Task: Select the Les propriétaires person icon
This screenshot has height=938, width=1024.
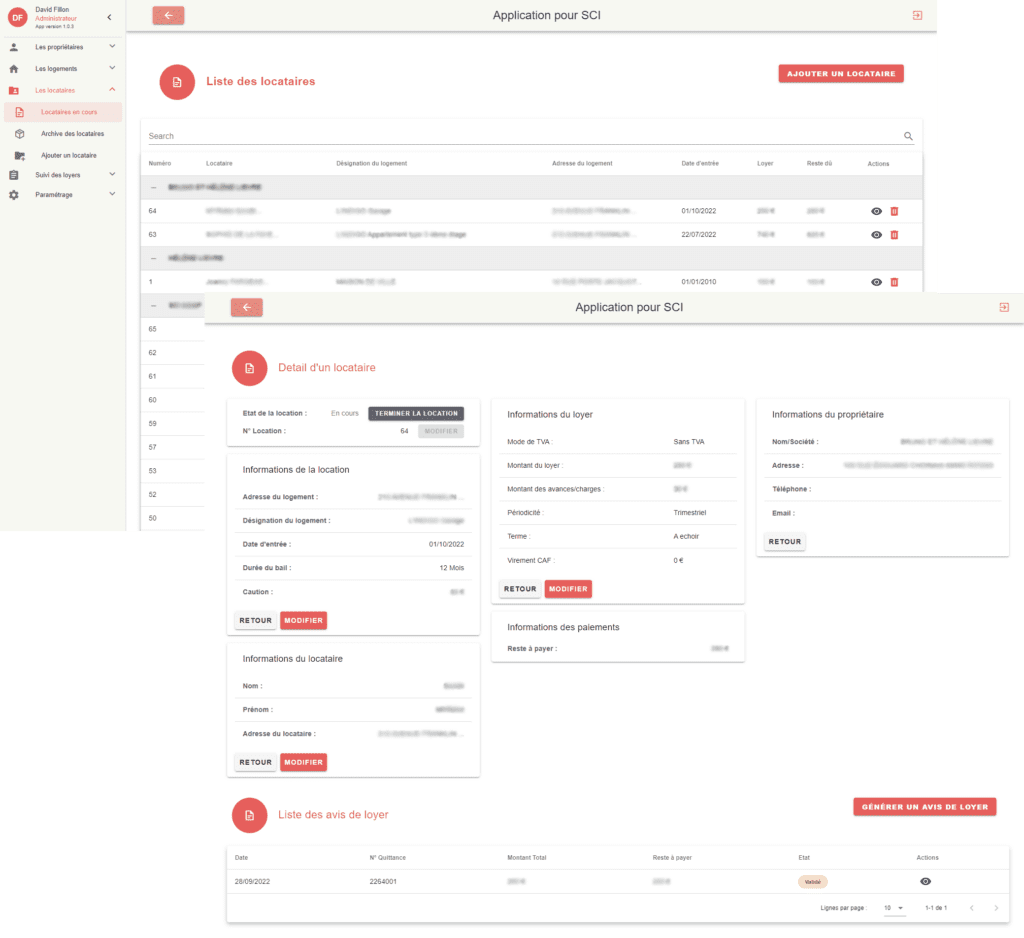Action: click(13, 46)
